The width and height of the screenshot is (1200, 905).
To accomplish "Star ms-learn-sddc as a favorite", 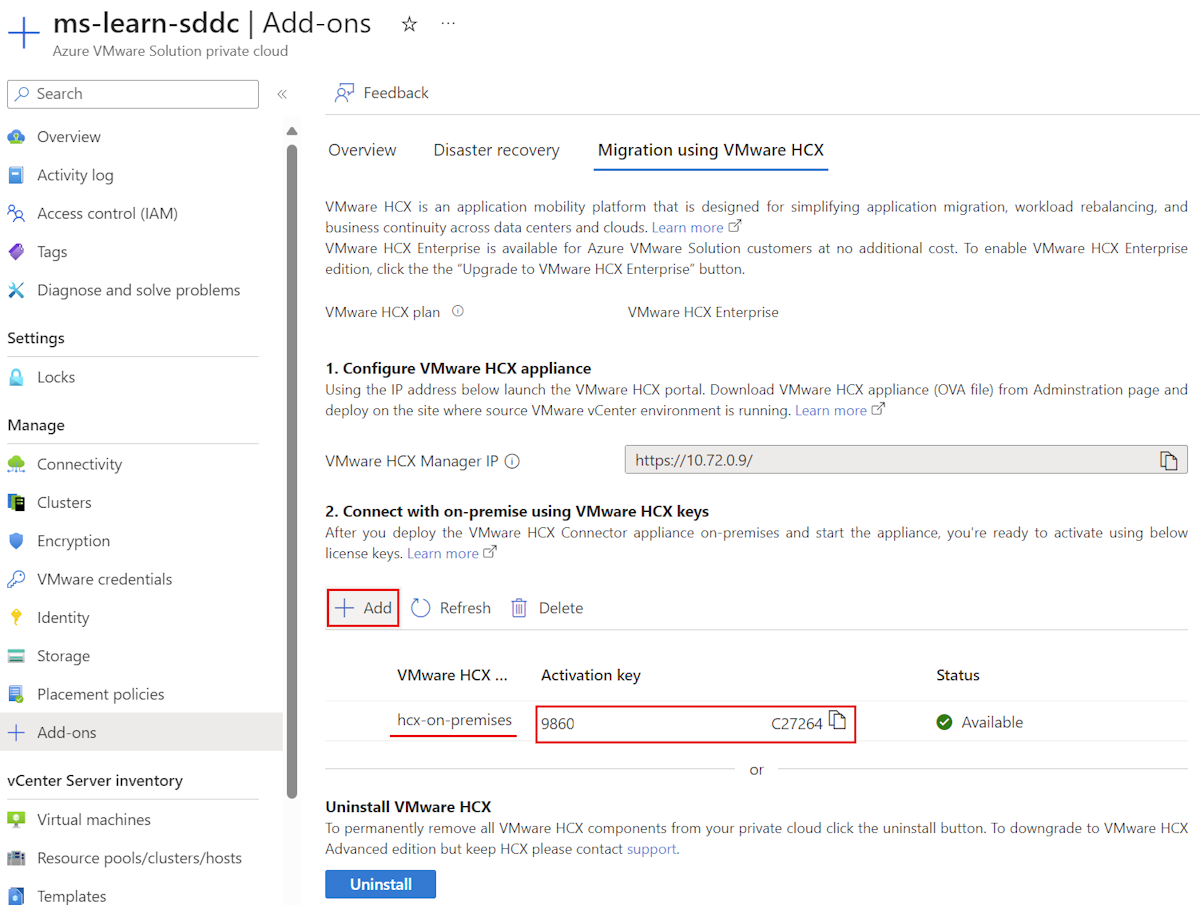I will click(409, 23).
